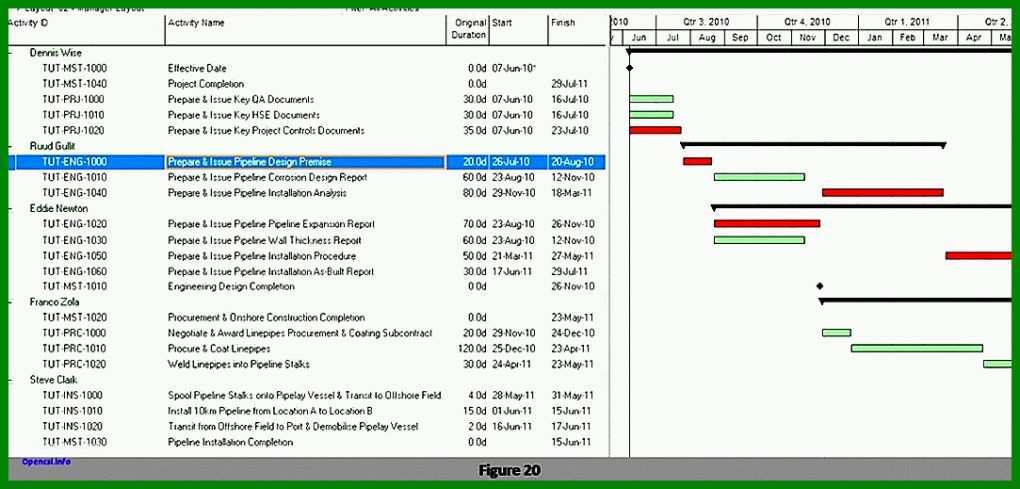The width and height of the screenshot is (1020, 489).
Task: Click the Ruud Gullit black summary bar
Action: [x=813, y=145]
